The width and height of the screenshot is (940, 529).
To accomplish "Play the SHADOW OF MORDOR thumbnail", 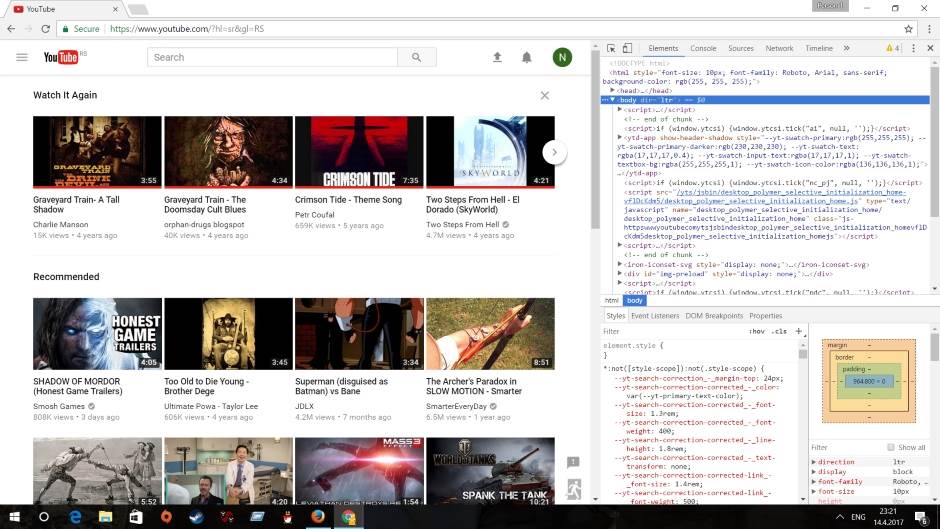I will (97, 333).
